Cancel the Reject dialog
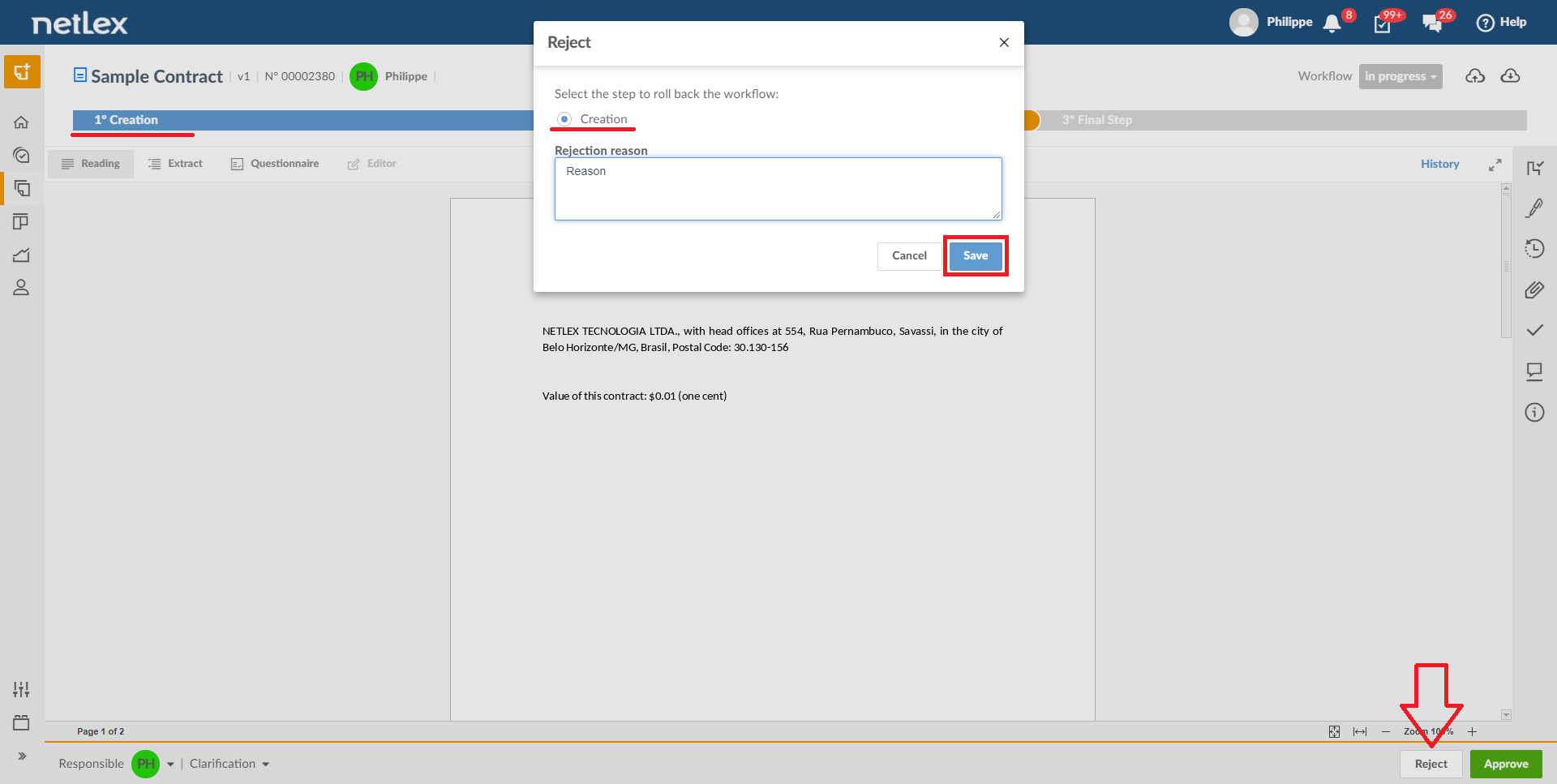Image resolution: width=1557 pixels, height=784 pixels. pyautogui.click(x=909, y=256)
